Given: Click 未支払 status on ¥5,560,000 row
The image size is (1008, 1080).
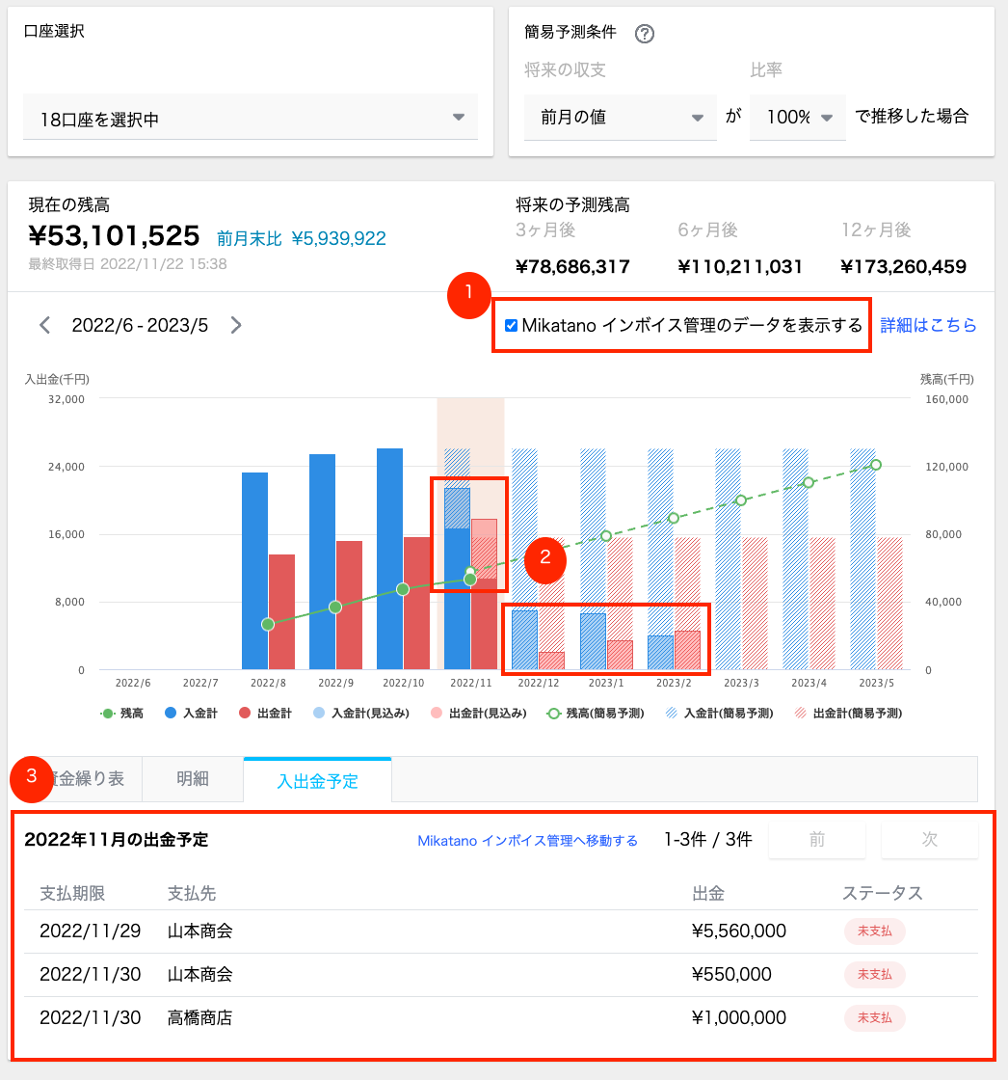Looking at the screenshot, I should pyautogui.click(x=874, y=931).
